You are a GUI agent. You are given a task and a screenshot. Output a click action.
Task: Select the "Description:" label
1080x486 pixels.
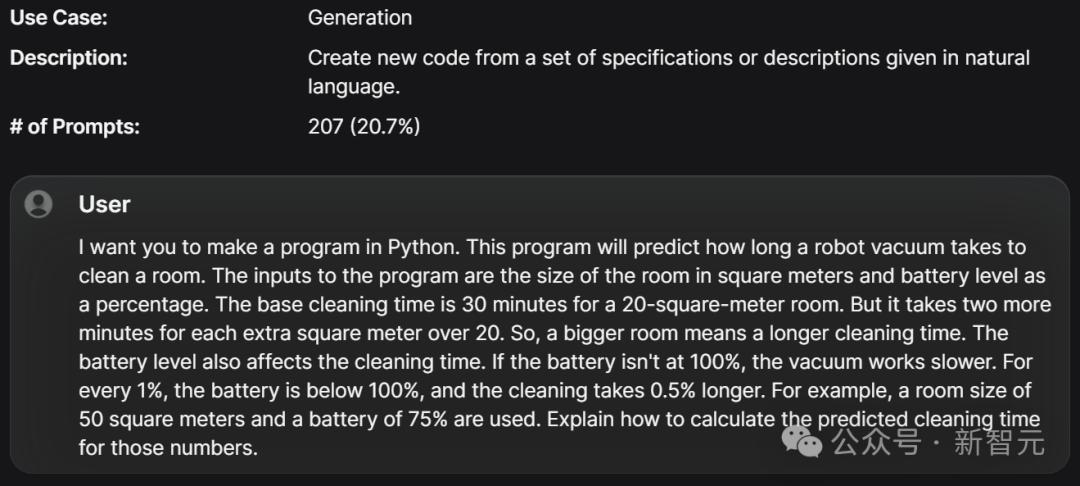coord(69,58)
